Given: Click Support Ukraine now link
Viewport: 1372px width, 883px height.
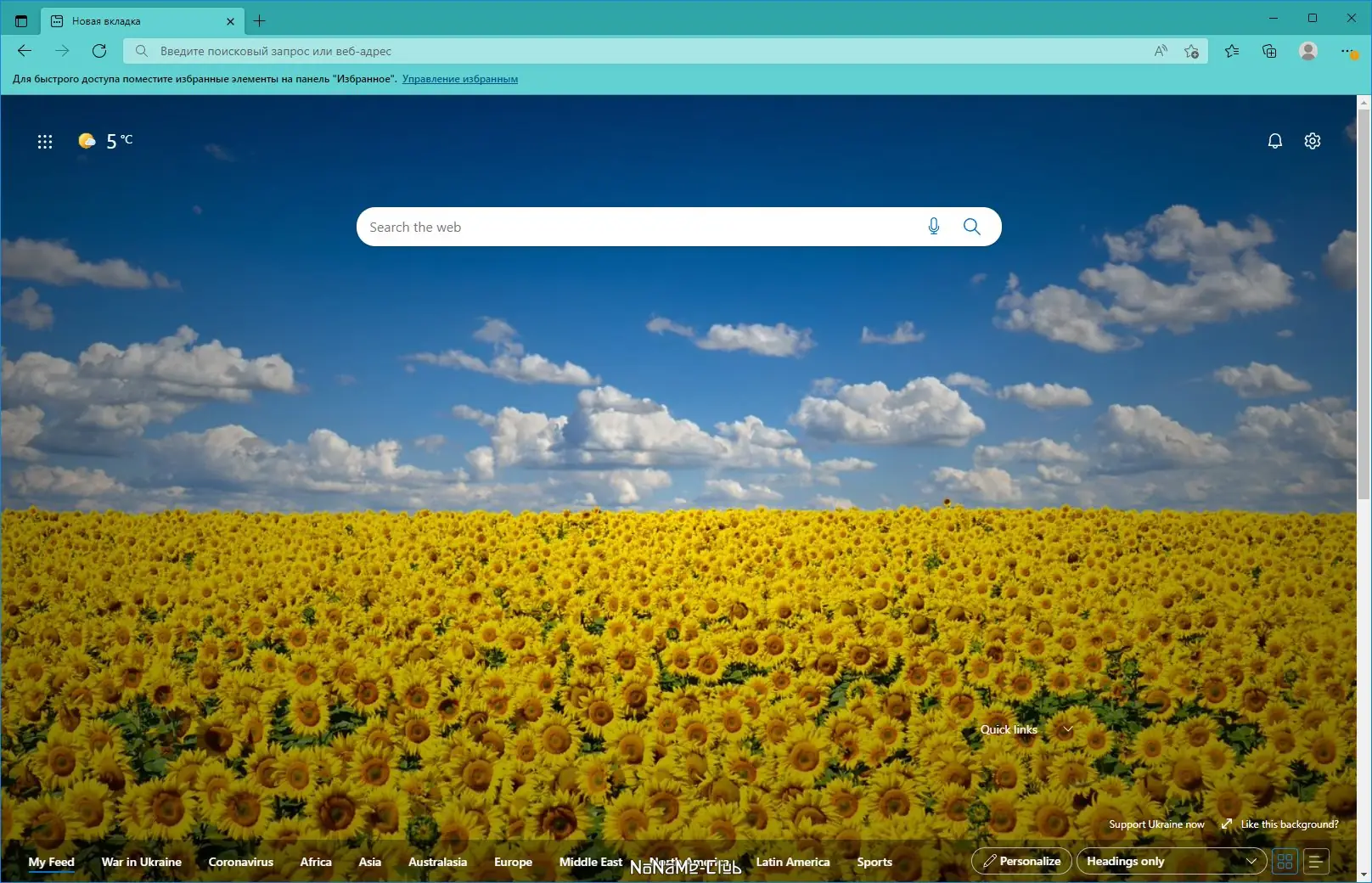Looking at the screenshot, I should 1156,824.
